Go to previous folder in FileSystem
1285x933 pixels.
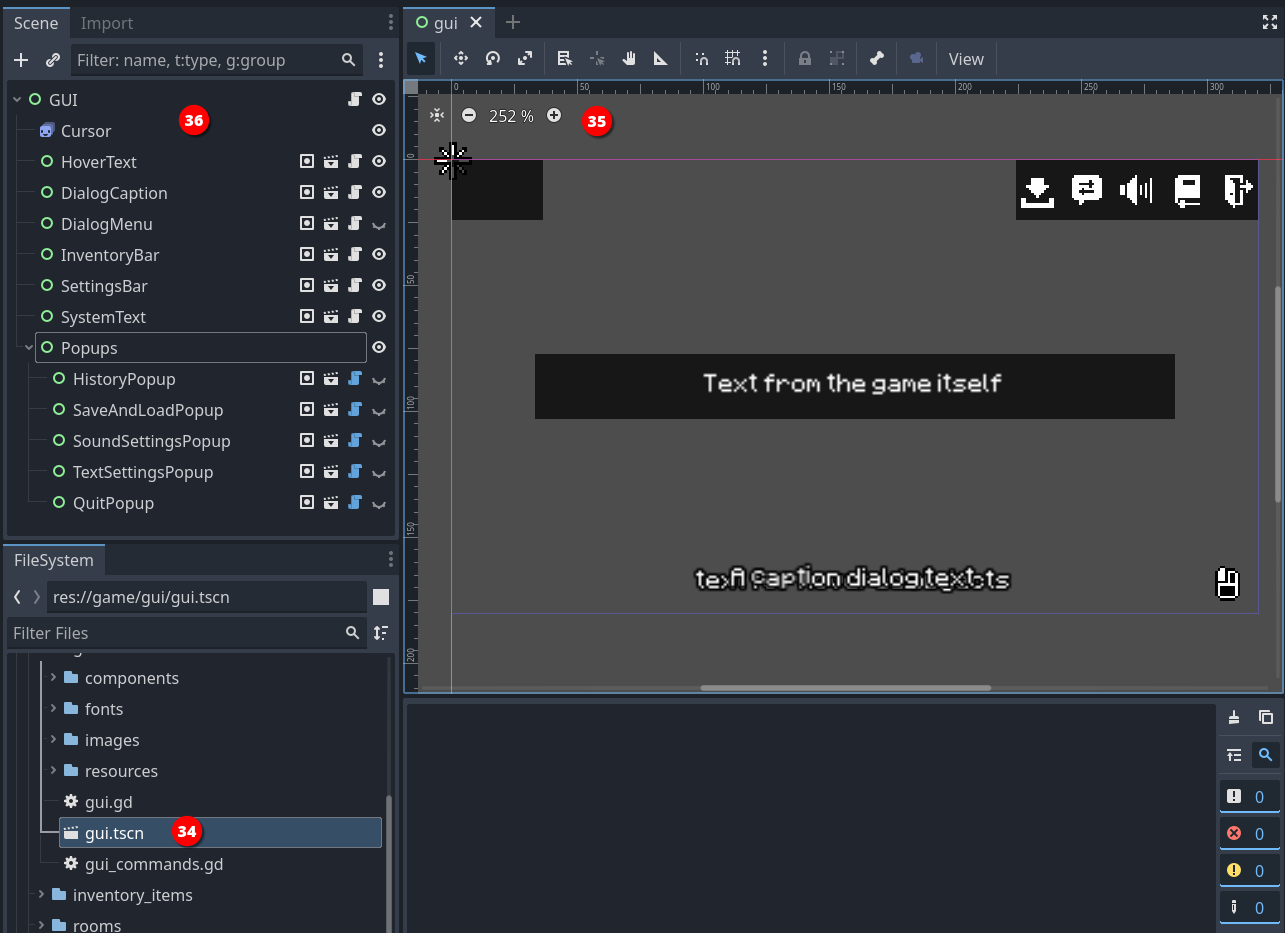tap(17, 597)
